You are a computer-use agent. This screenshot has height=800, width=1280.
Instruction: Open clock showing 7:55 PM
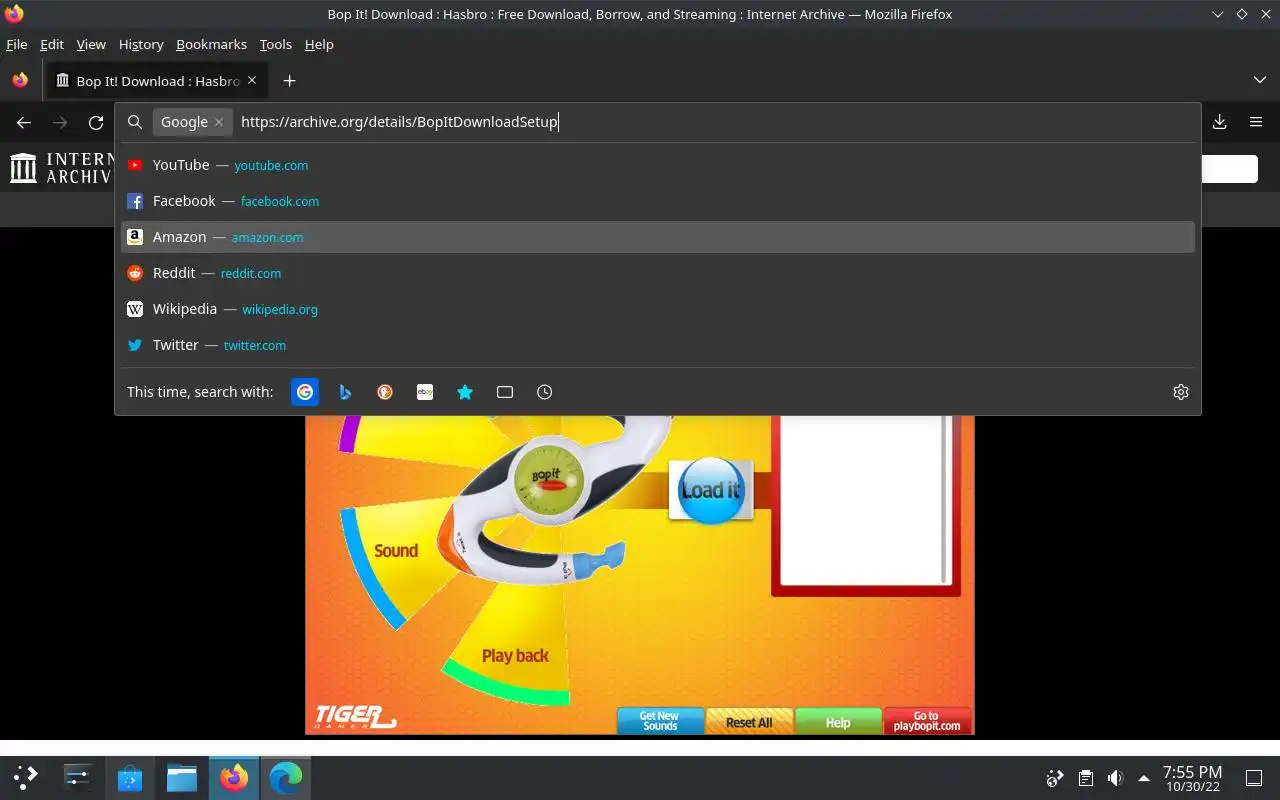pos(1192,778)
